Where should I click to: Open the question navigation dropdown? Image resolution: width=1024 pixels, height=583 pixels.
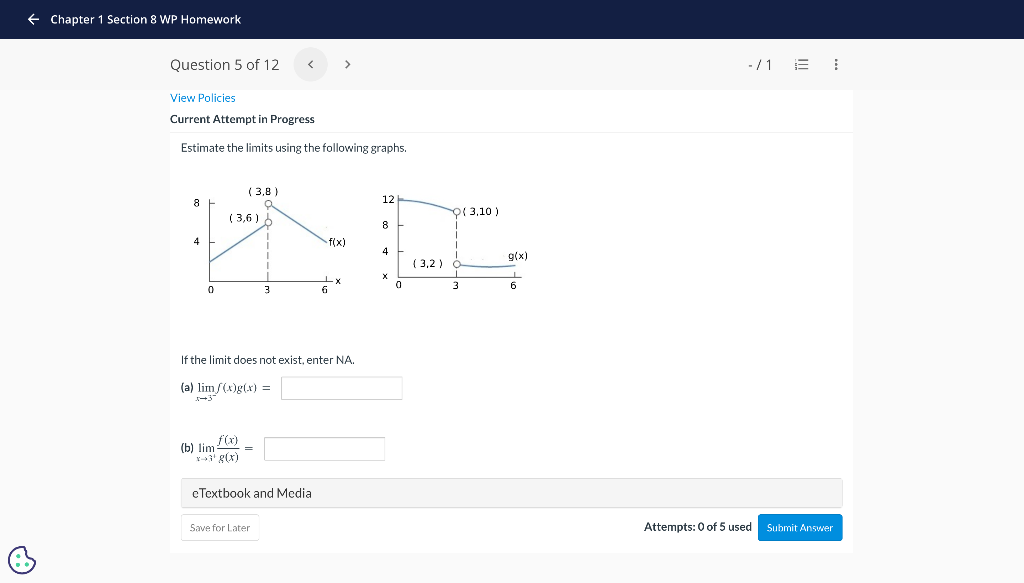(x=801, y=64)
